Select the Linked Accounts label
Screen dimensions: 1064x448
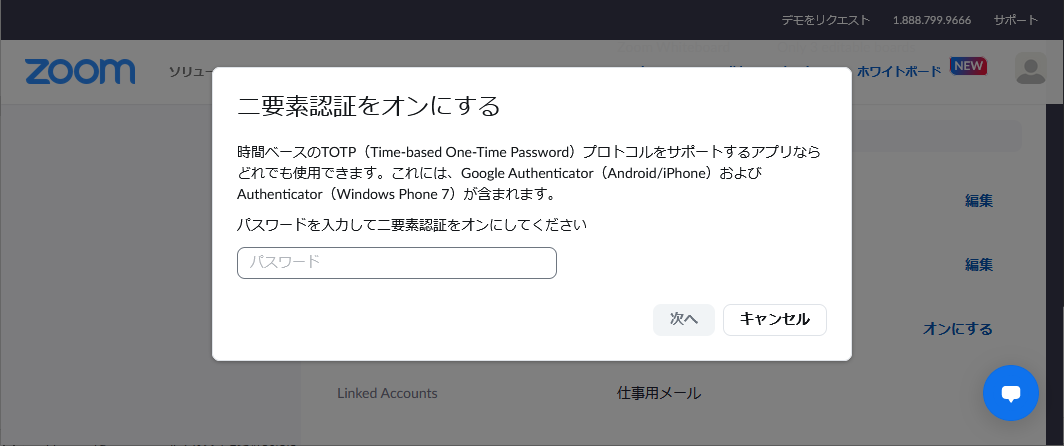[x=387, y=393]
